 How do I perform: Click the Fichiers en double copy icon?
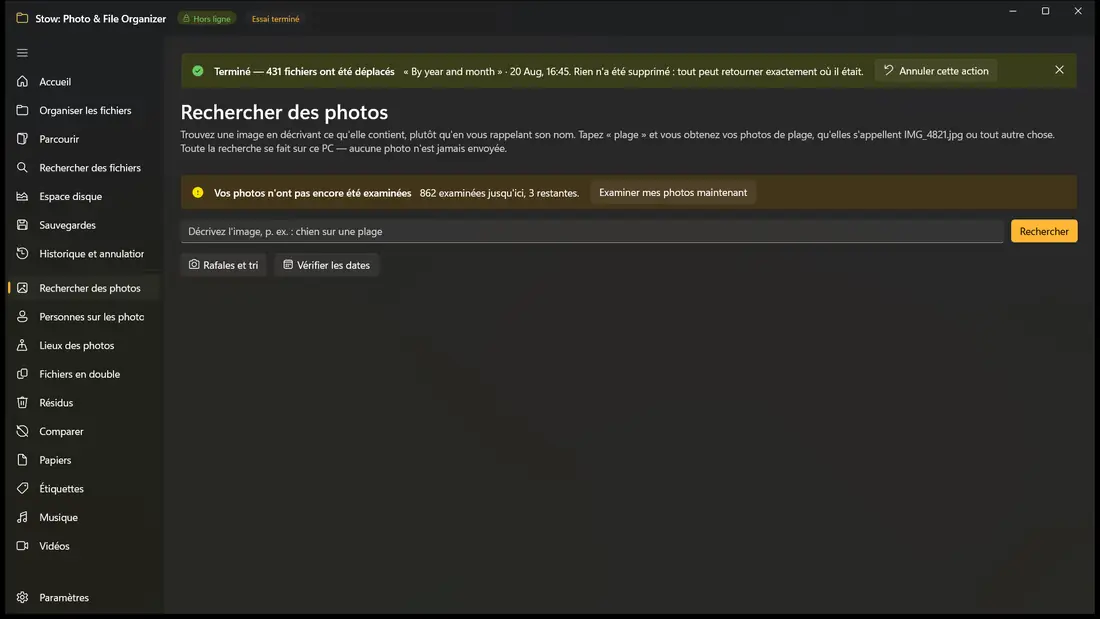coord(22,374)
